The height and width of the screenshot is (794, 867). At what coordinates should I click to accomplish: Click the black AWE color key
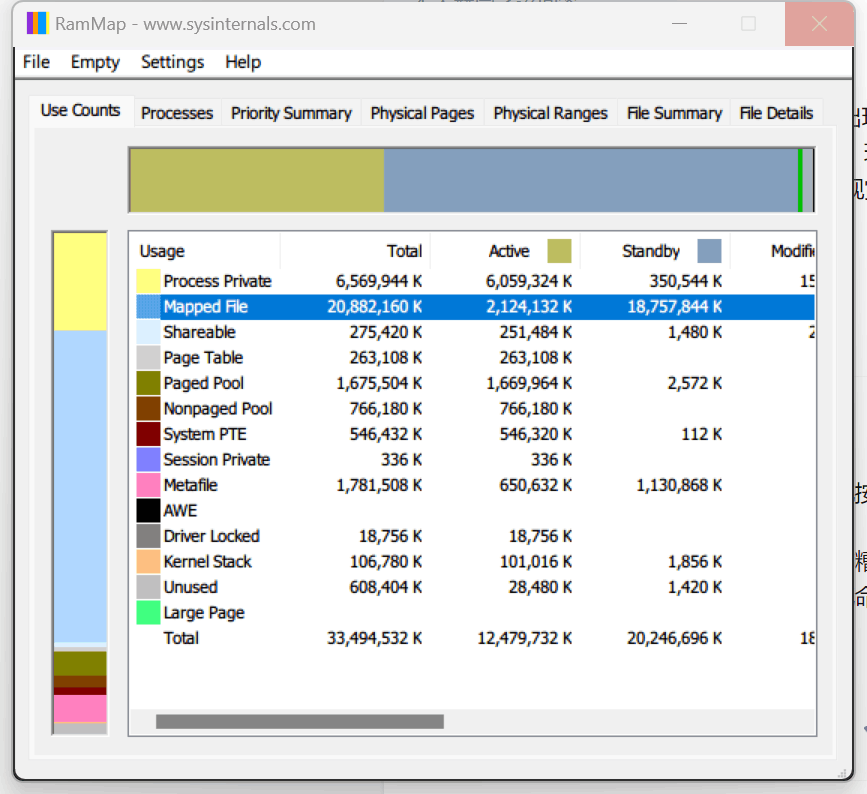pyautogui.click(x=146, y=511)
